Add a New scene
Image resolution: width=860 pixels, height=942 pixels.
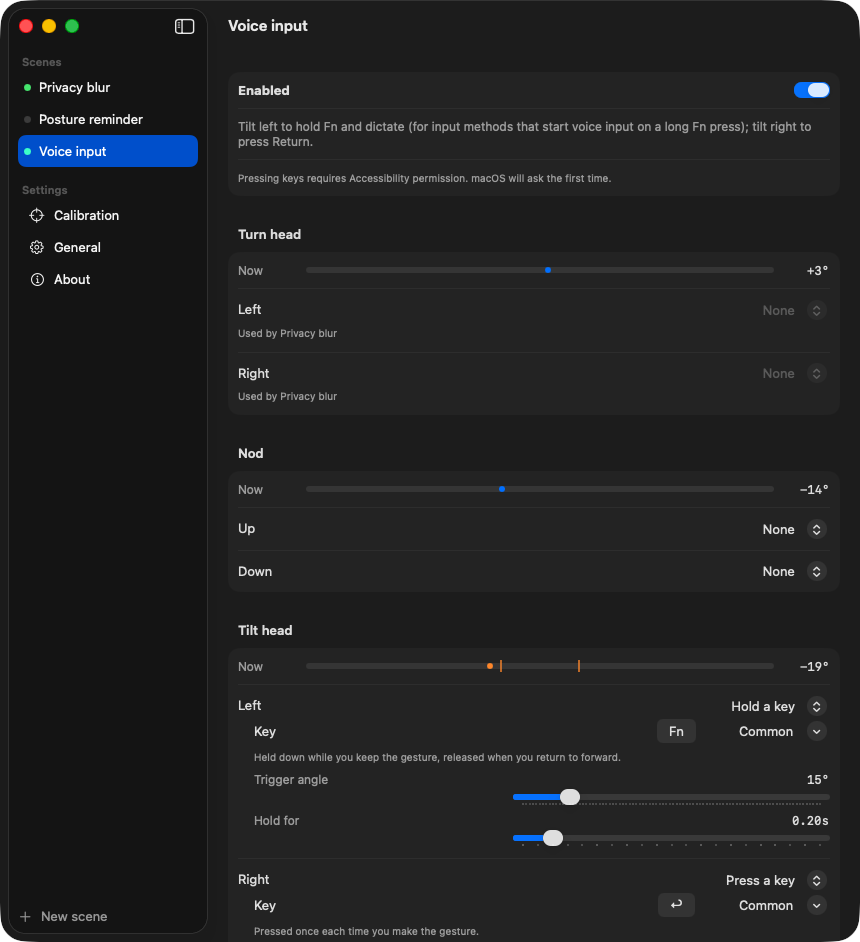click(64, 916)
